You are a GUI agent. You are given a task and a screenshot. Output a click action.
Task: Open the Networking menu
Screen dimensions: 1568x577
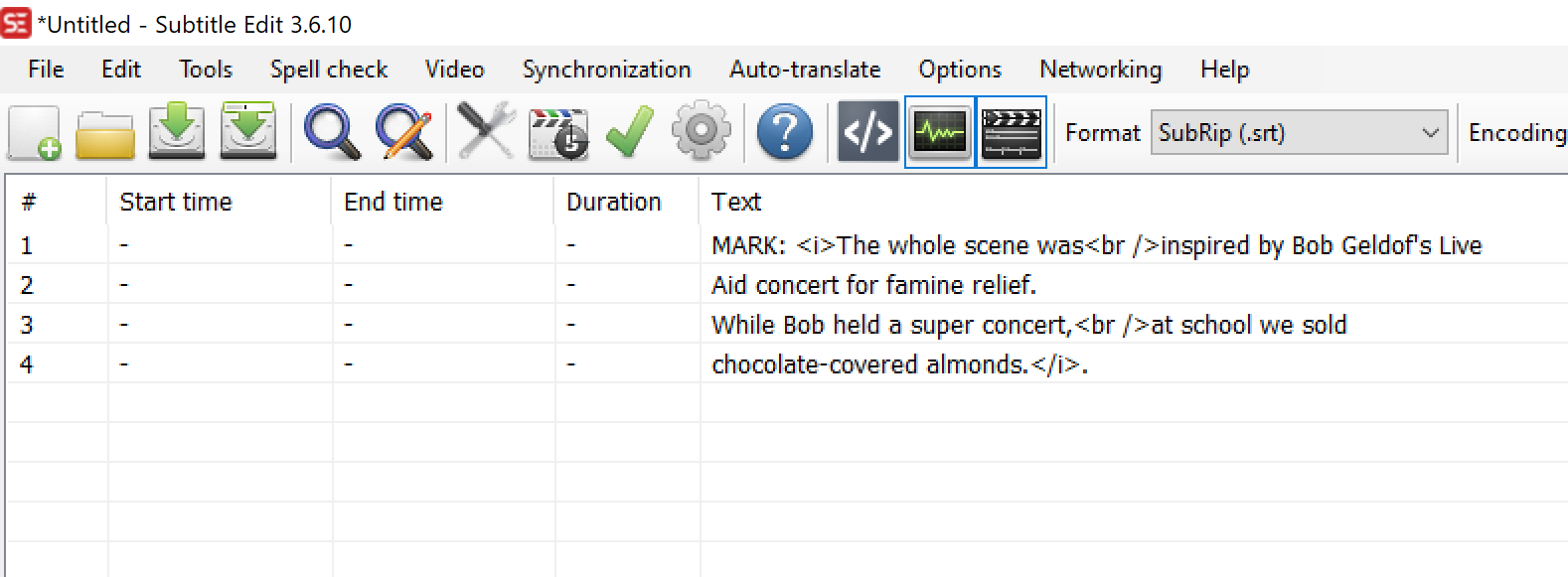pos(1100,70)
